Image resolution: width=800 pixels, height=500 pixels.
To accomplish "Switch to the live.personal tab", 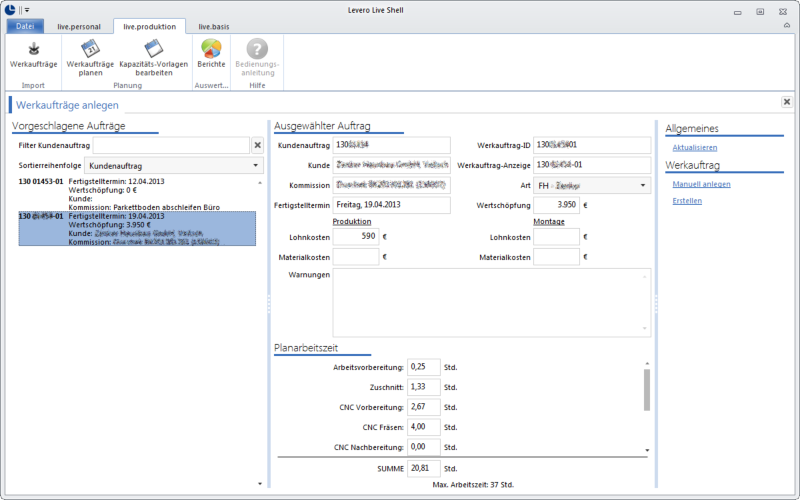I will (79, 27).
